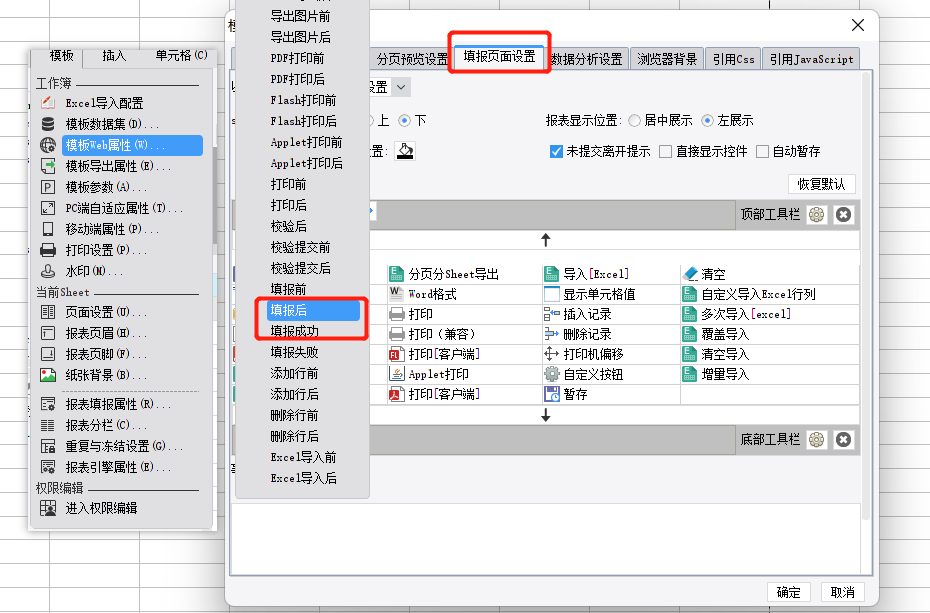Open the 底部工具栏 settings gear
This screenshot has height=613, width=930.
[817, 439]
